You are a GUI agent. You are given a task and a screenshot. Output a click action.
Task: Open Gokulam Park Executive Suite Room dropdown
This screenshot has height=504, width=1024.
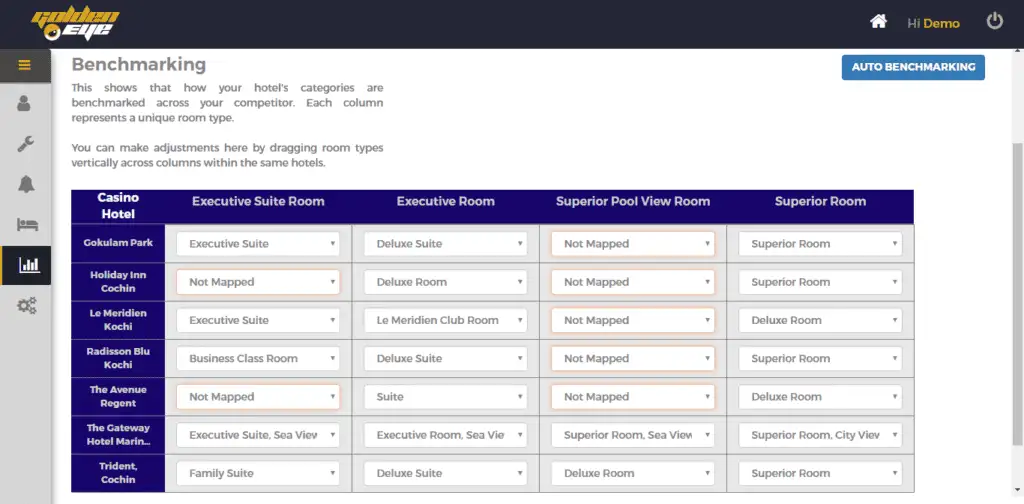[258, 244]
